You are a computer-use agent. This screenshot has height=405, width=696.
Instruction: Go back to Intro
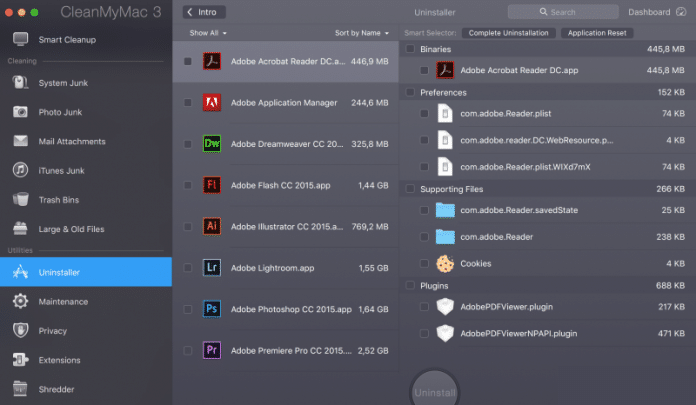[204, 12]
